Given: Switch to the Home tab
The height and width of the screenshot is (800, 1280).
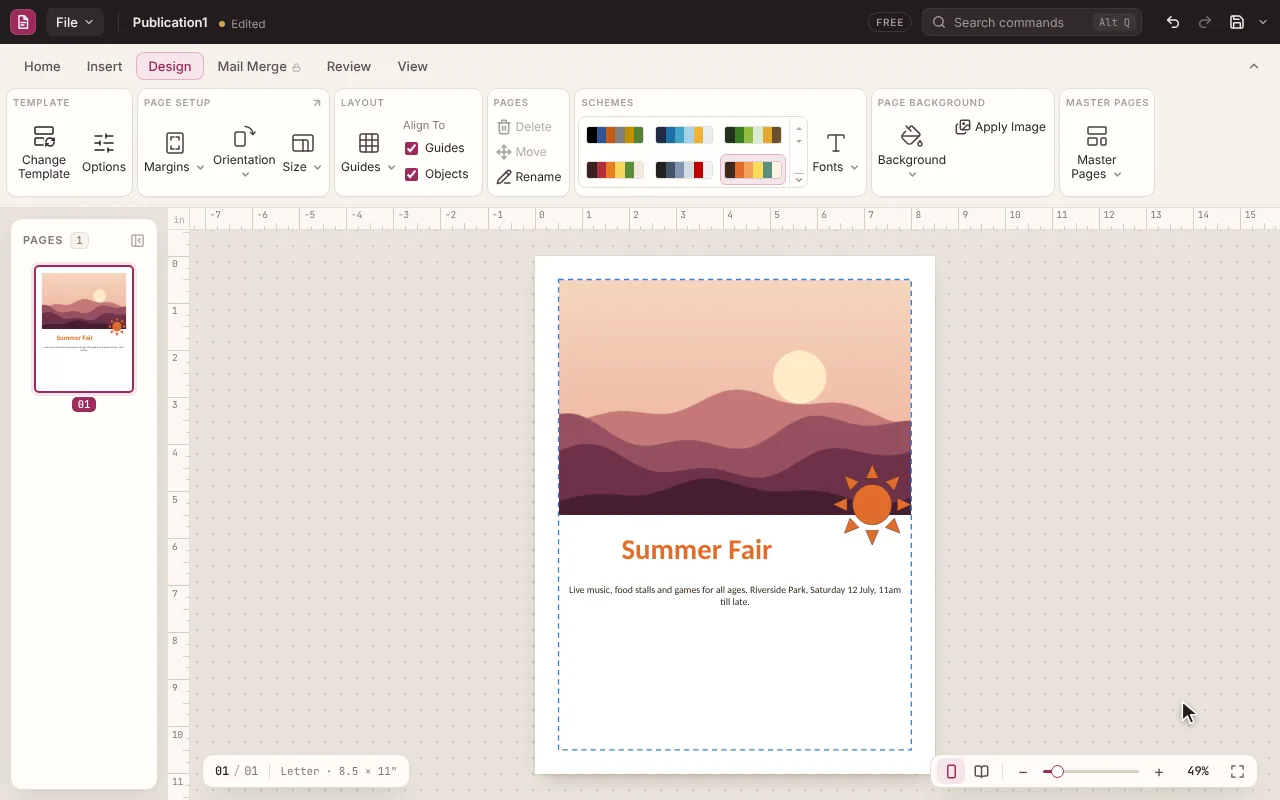Looking at the screenshot, I should pyautogui.click(x=42, y=66).
